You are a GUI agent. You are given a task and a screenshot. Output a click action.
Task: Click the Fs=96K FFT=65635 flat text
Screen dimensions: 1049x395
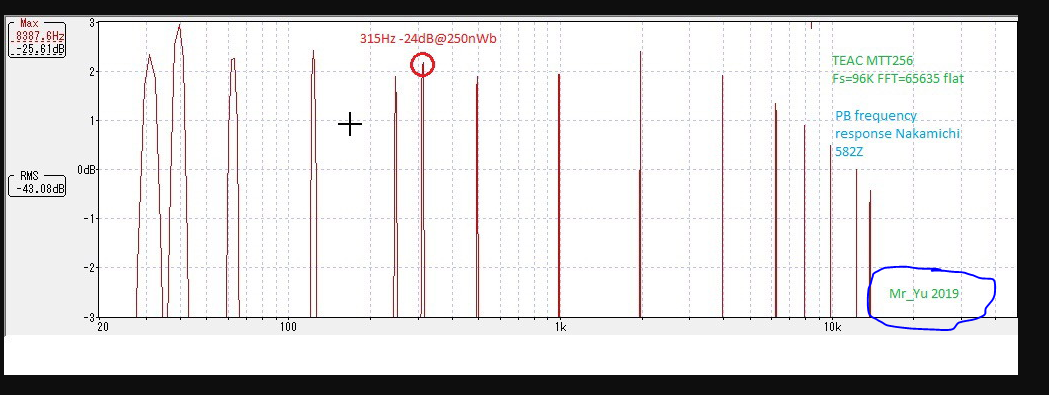[898, 78]
